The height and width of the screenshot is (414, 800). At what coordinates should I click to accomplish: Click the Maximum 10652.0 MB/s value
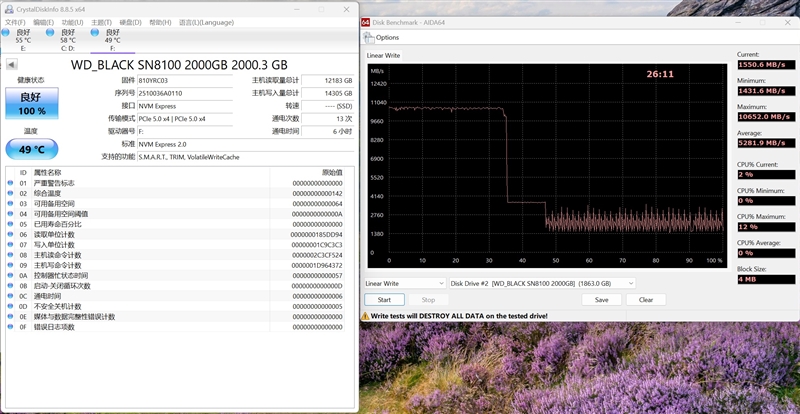(766, 117)
